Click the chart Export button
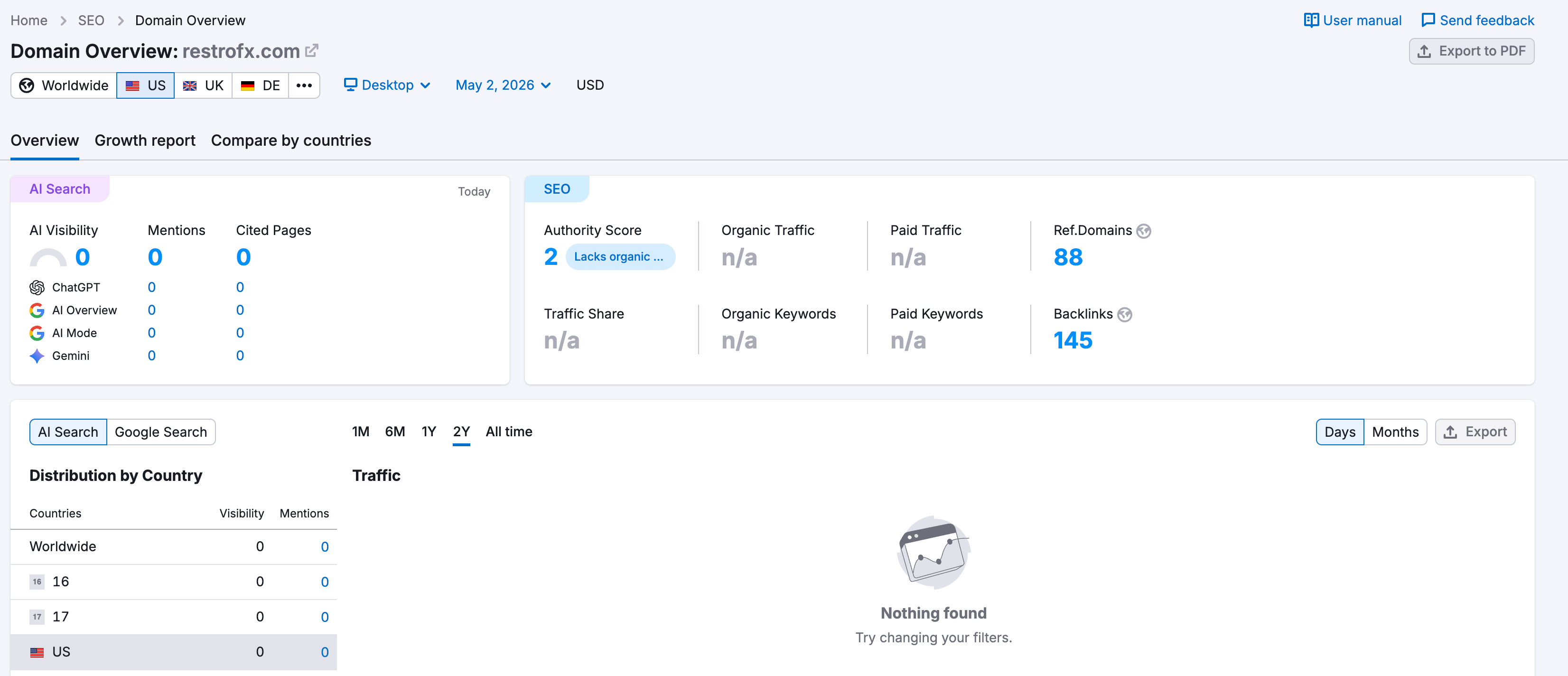 (1475, 432)
